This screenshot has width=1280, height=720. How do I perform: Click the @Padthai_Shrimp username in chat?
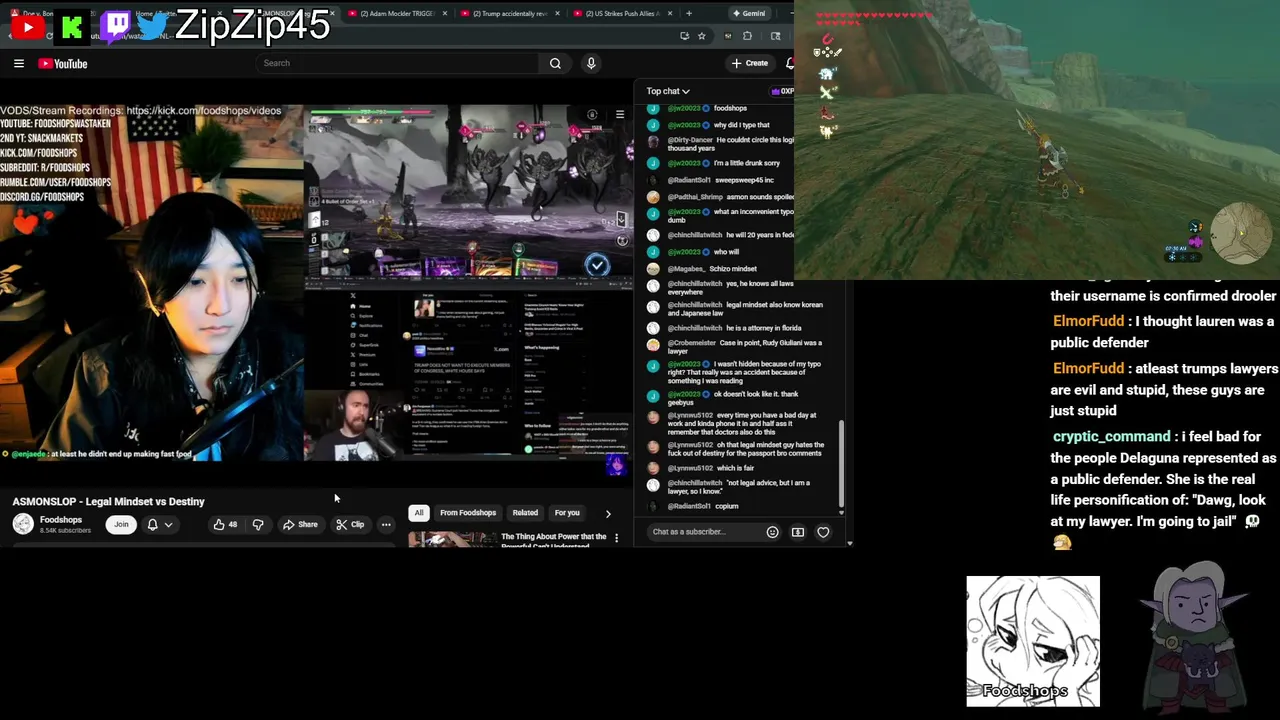[x=695, y=197]
